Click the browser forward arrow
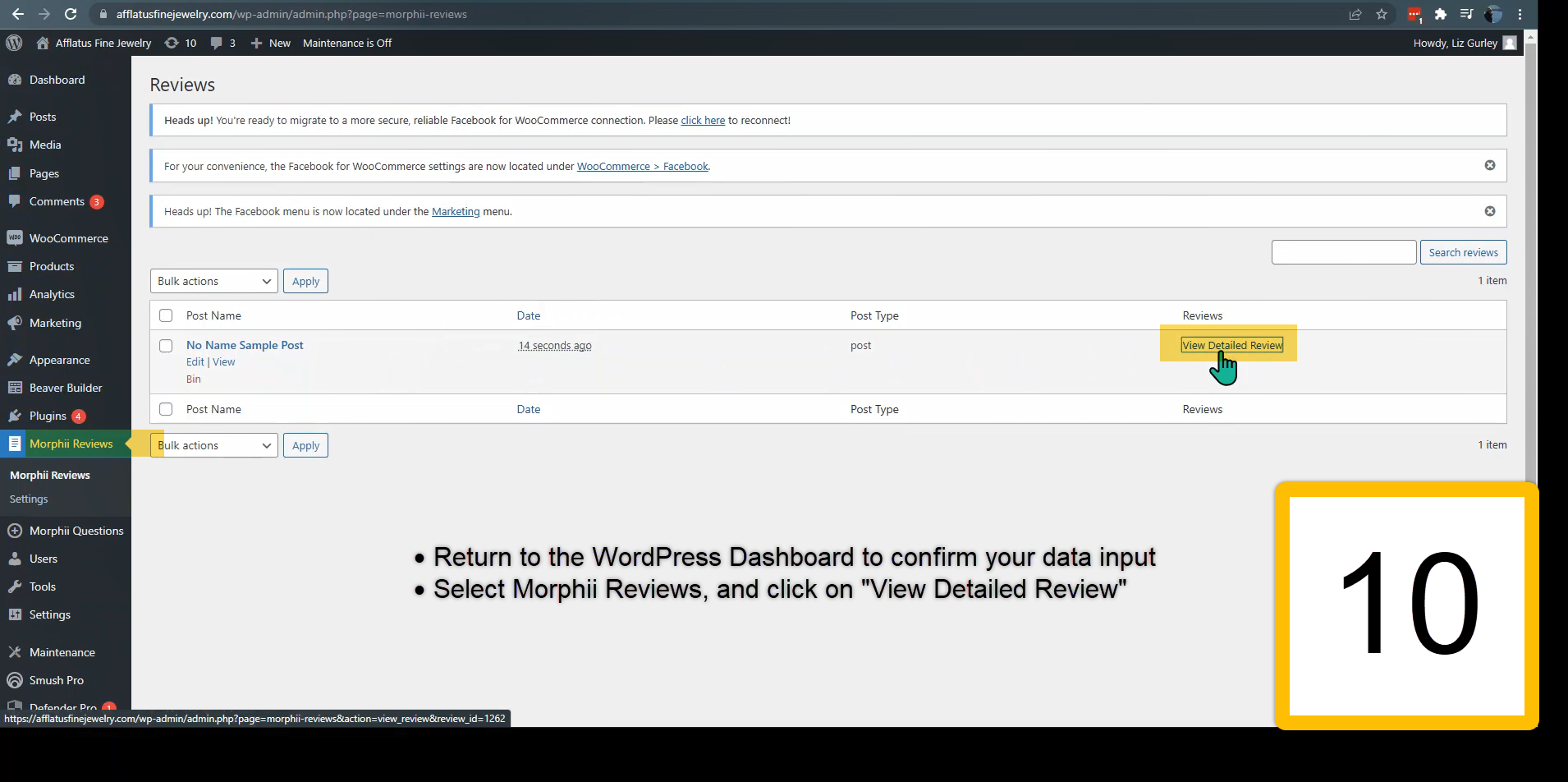1568x782 pixels. pos(44,14)
